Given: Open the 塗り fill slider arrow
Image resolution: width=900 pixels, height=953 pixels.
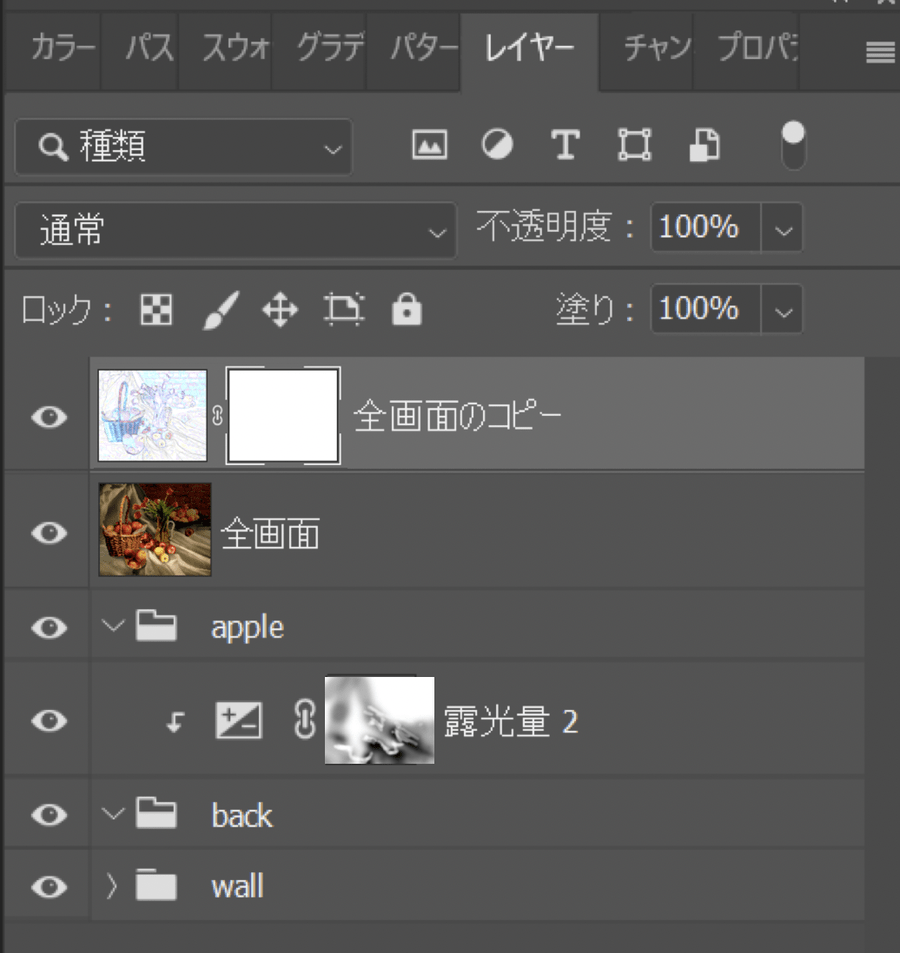Looking at the screenshot, I should (783, 309).
